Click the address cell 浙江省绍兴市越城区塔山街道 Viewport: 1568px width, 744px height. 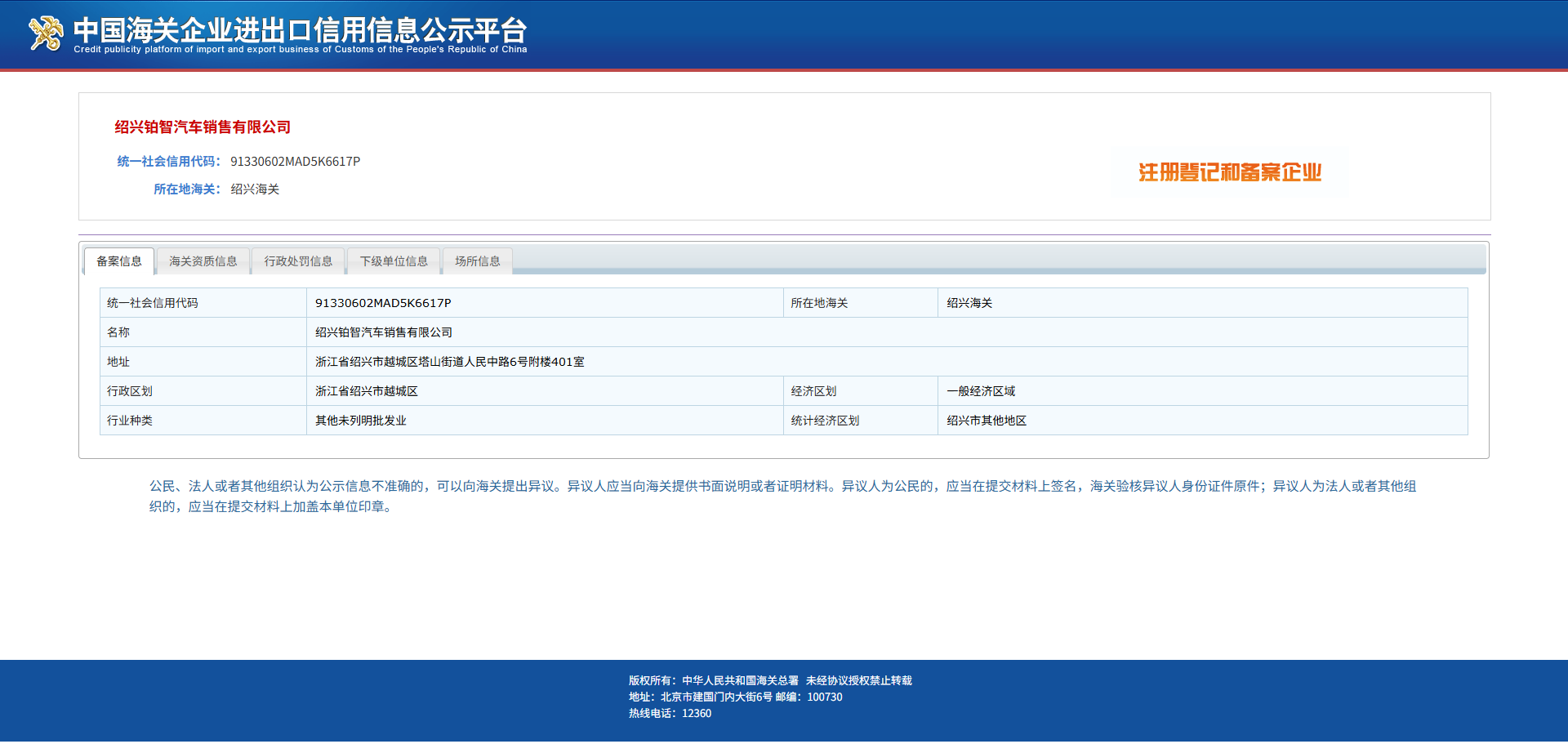pos(887,362)
